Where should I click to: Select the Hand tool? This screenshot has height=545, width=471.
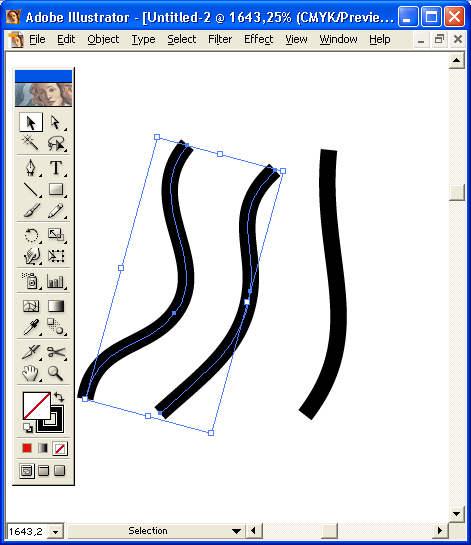tap(31, 374)
